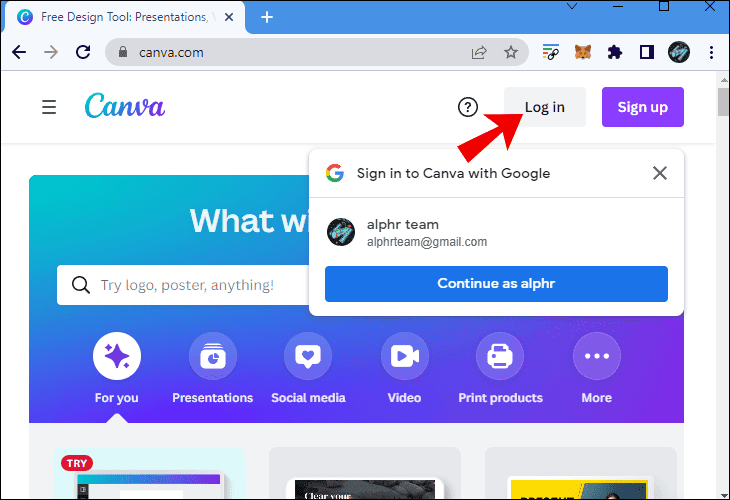Click the Print products label
Viewport: 730px width, 500px height.
[x=500, y=398]
